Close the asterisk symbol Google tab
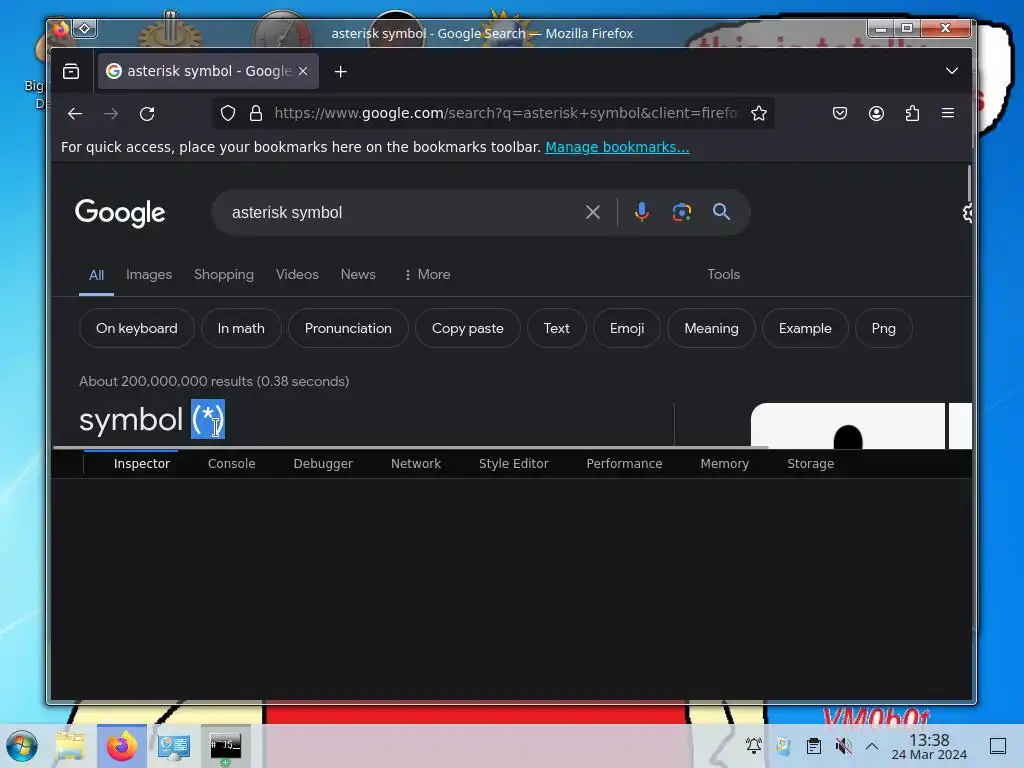The image size is (1024, 768). [303, 71]
